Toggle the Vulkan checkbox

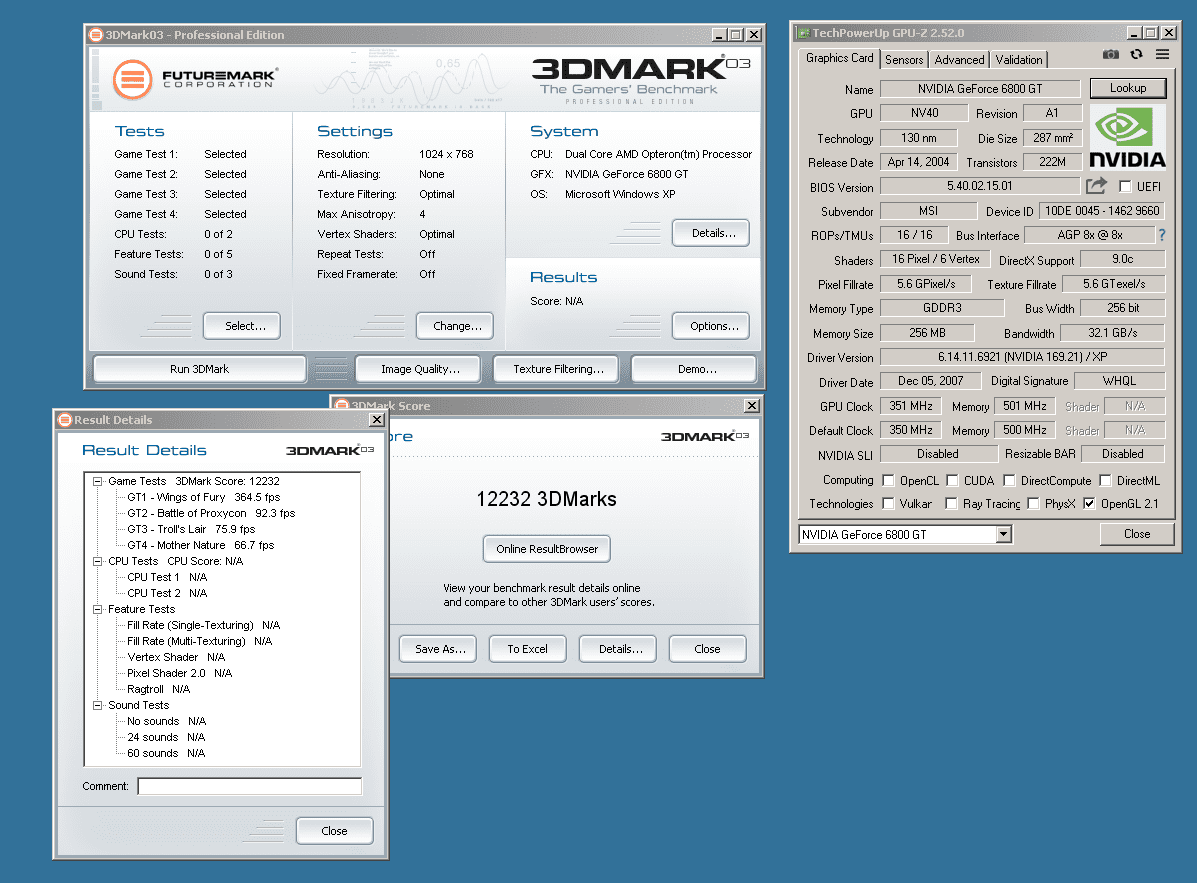point(888,503)
